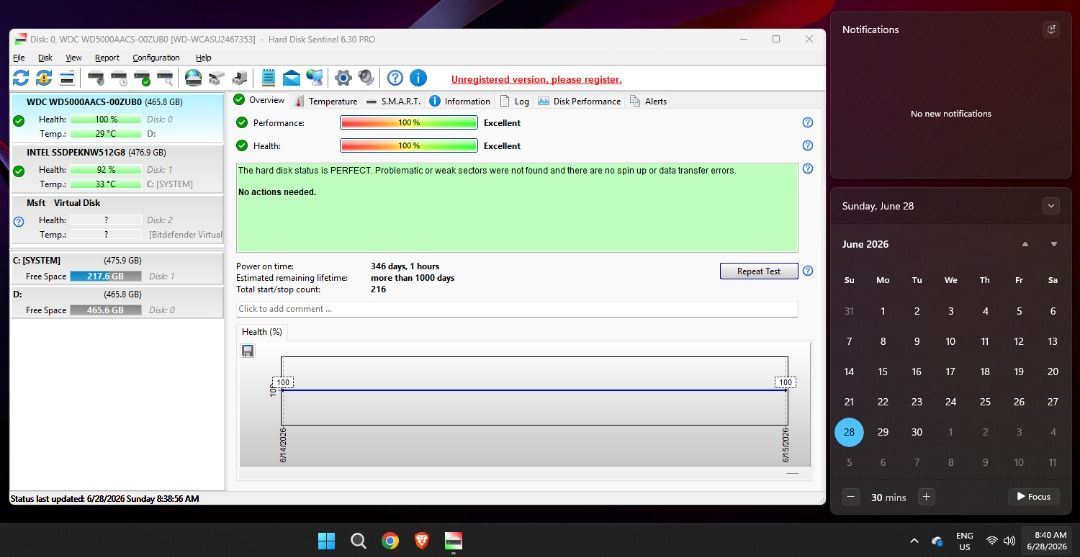Click the disk icon with clock badge

[119, 78]
